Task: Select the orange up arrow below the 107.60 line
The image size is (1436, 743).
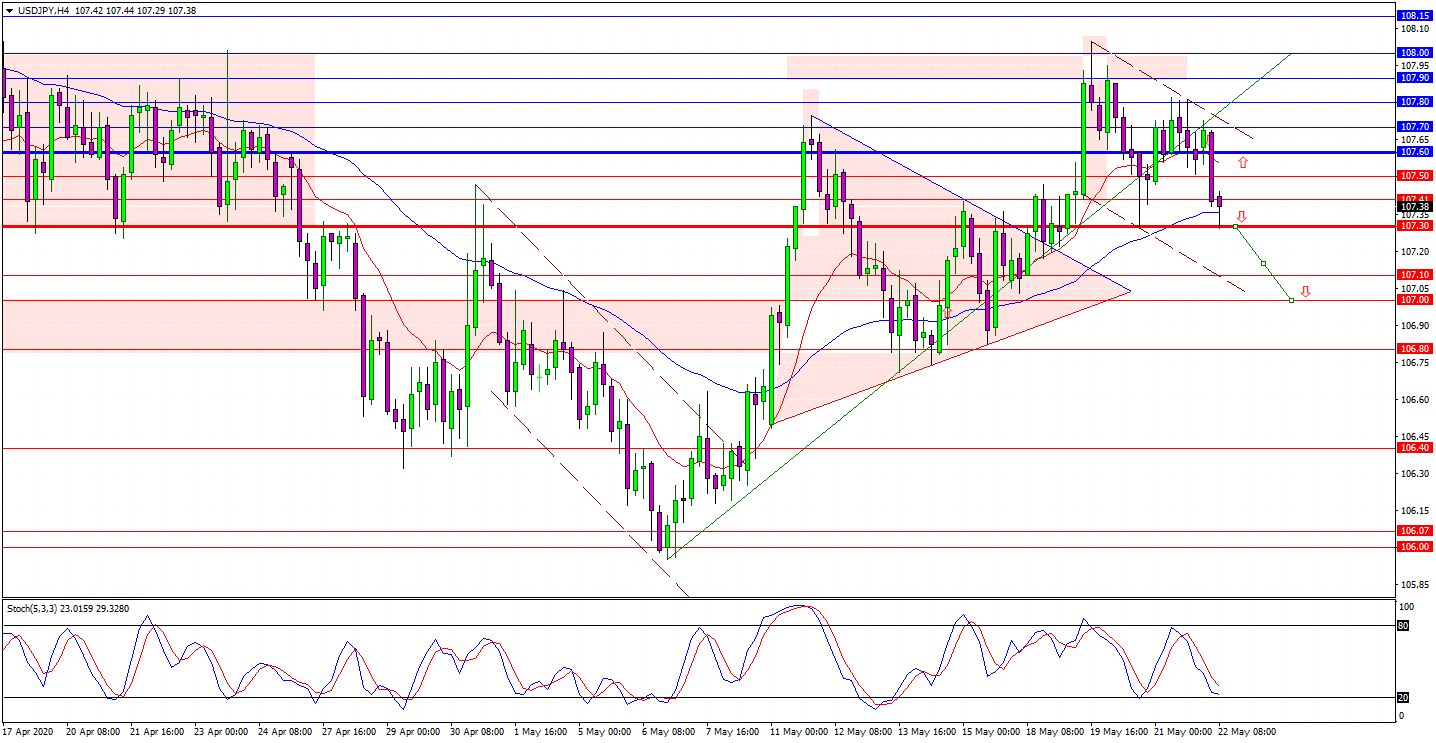Action: point(1243,162)
